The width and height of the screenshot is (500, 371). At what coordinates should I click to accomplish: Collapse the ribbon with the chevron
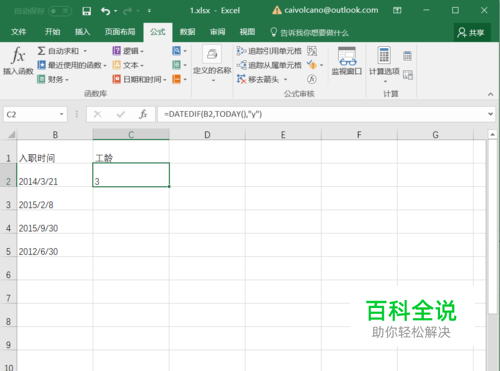490,94
